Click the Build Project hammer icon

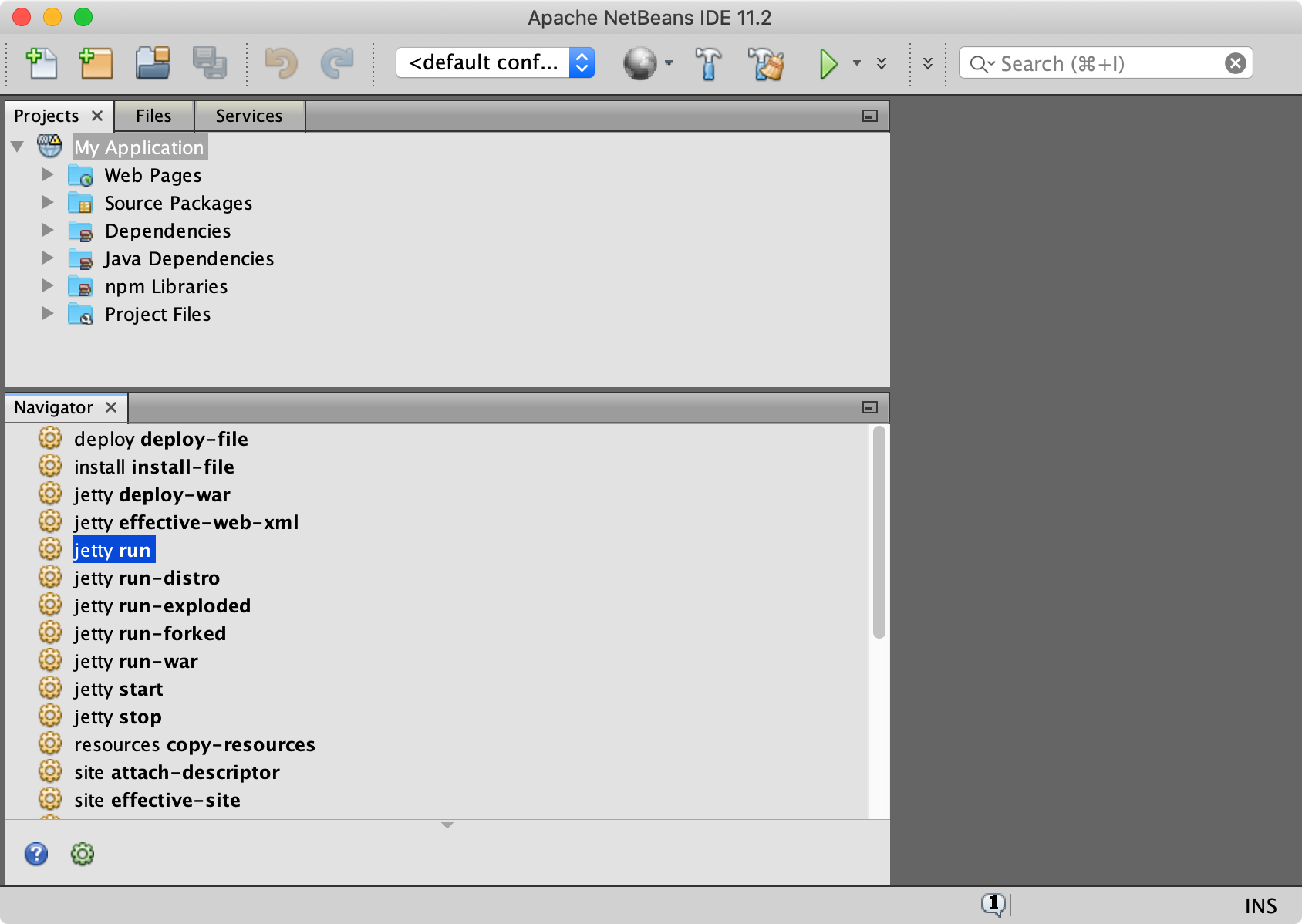[x=707, y=63]
